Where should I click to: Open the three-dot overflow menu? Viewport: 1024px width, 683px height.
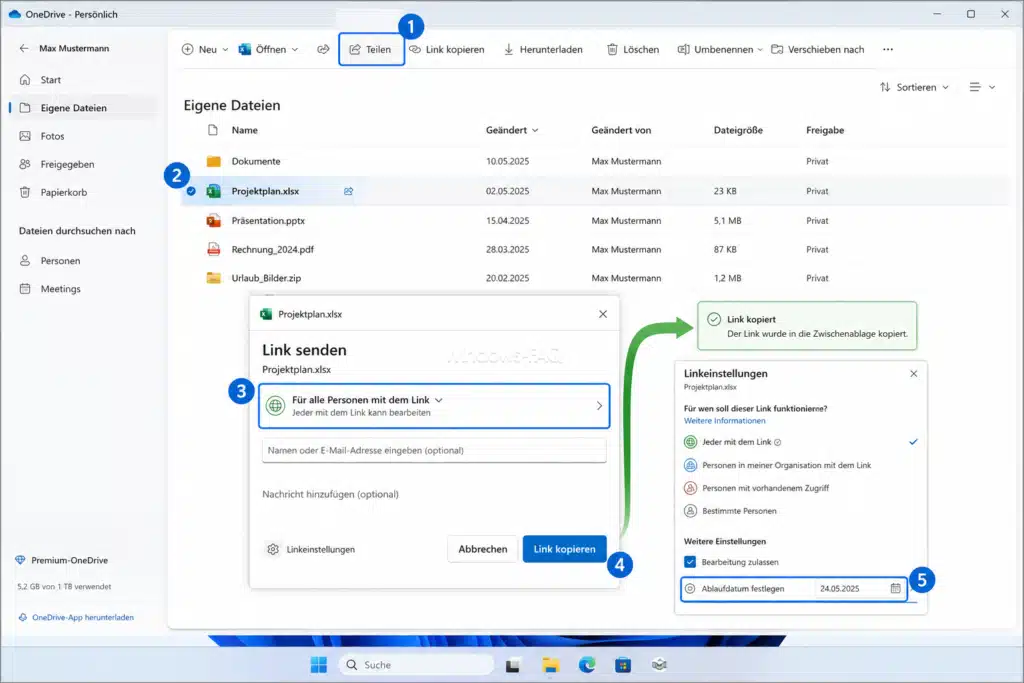888,50
